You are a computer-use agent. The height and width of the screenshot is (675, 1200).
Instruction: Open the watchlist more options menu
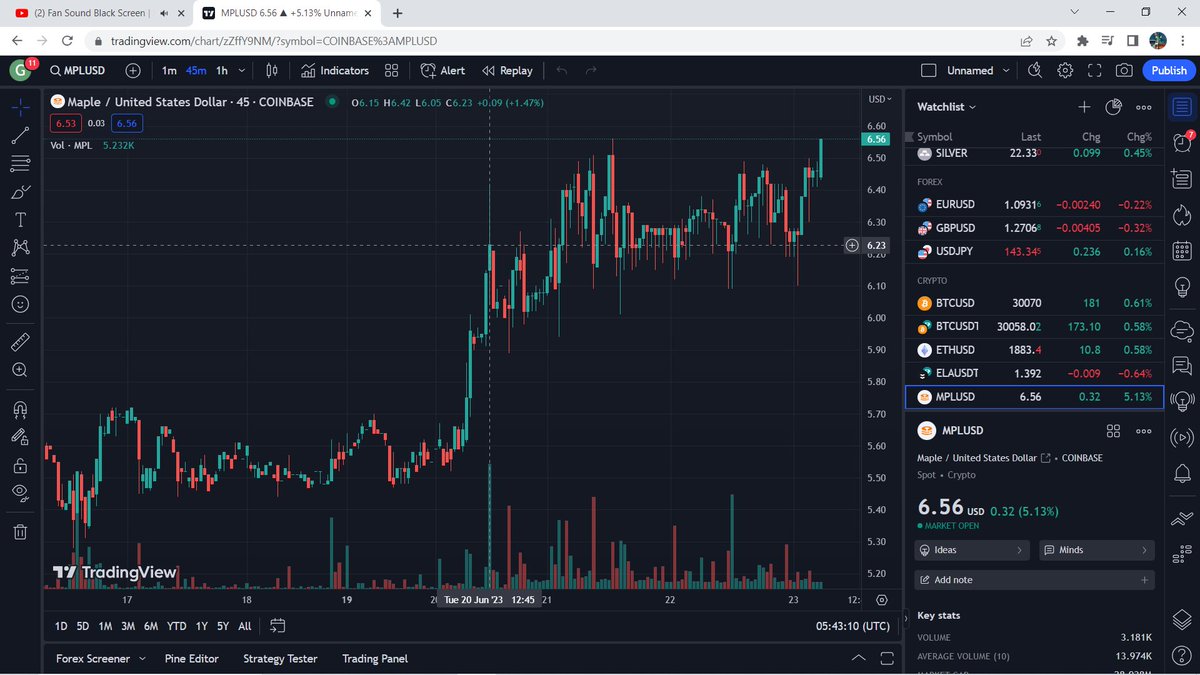pyautogui.click(x=1144, y=107)
